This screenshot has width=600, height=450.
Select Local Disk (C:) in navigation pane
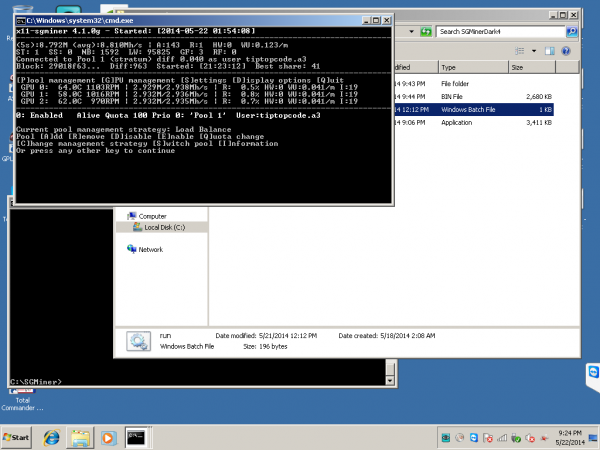point(162,227)
